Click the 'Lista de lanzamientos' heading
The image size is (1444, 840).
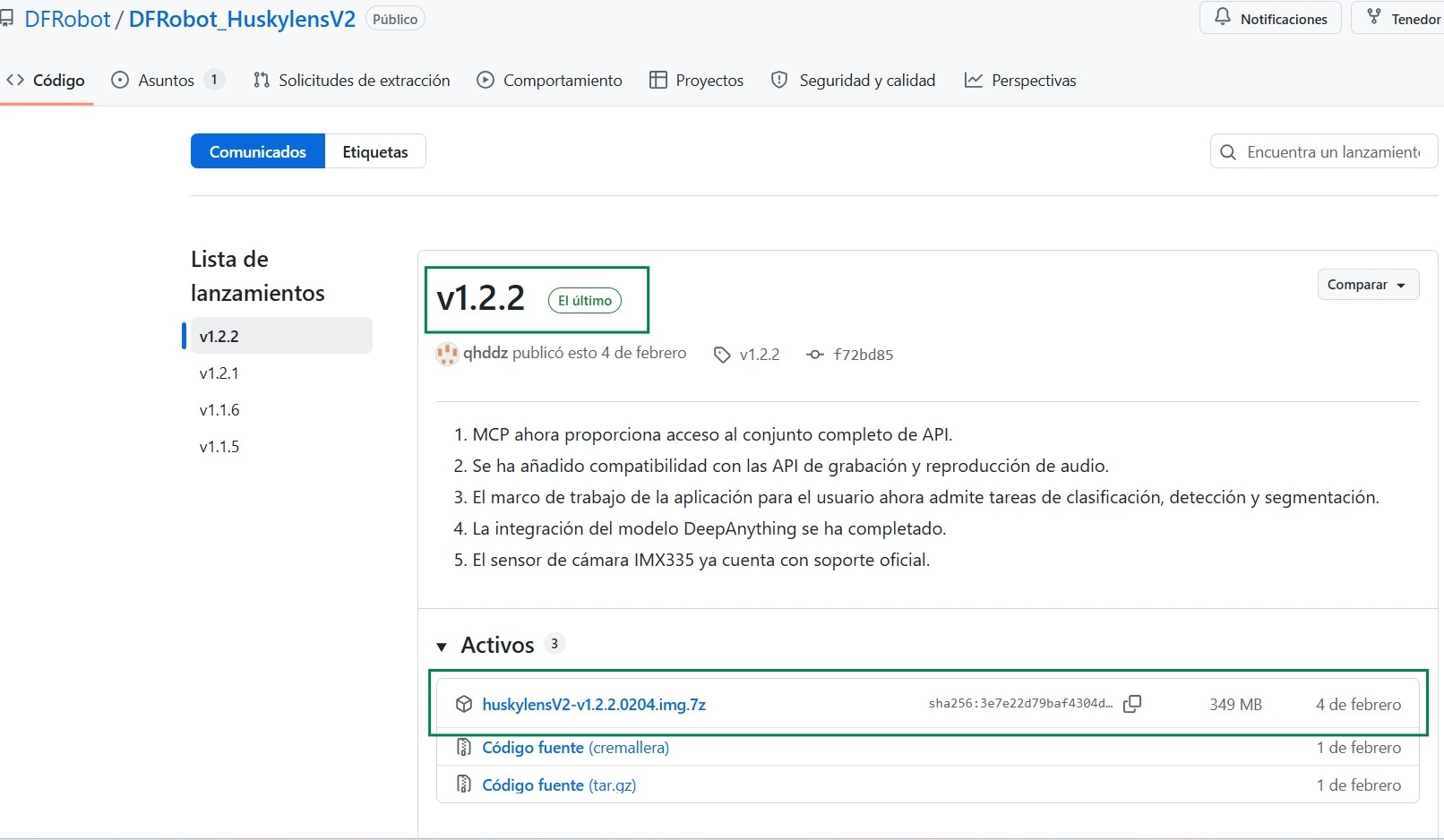click(x=258, y=276)
